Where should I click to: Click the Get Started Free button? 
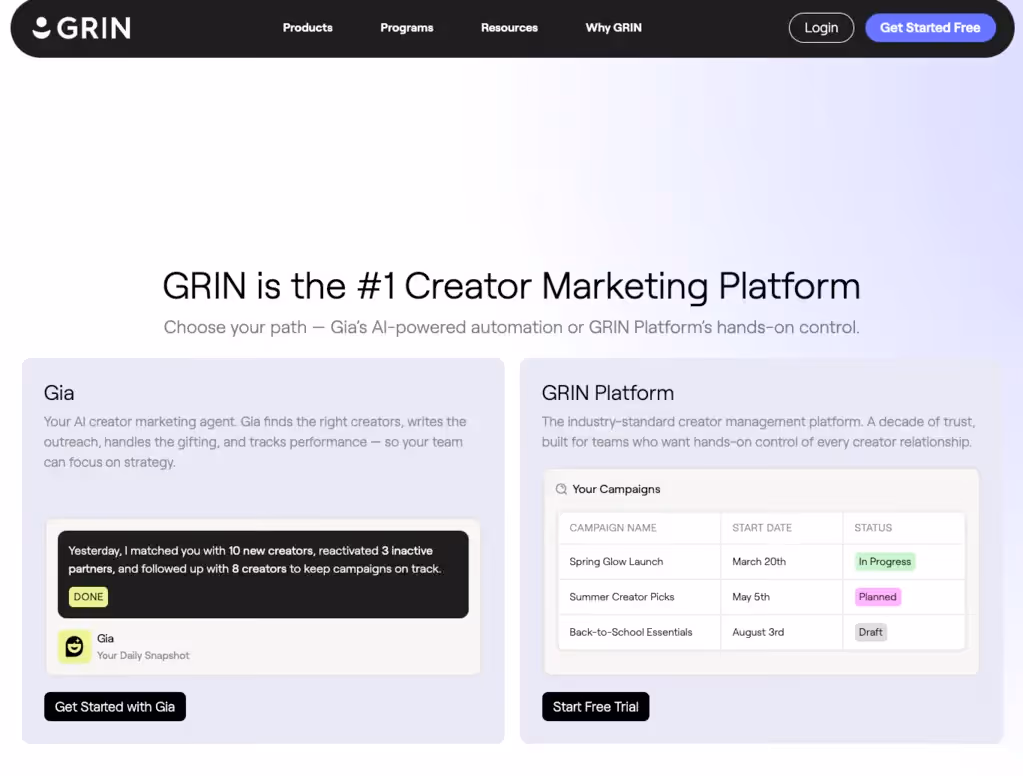click(x=930, y=28)
